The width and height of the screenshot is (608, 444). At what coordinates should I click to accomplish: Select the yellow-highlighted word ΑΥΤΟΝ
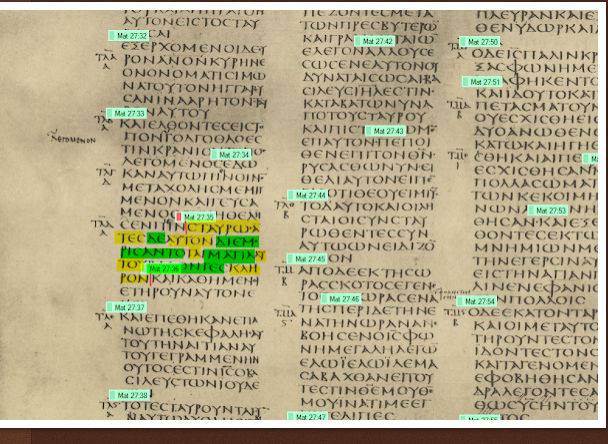point(190,241)
